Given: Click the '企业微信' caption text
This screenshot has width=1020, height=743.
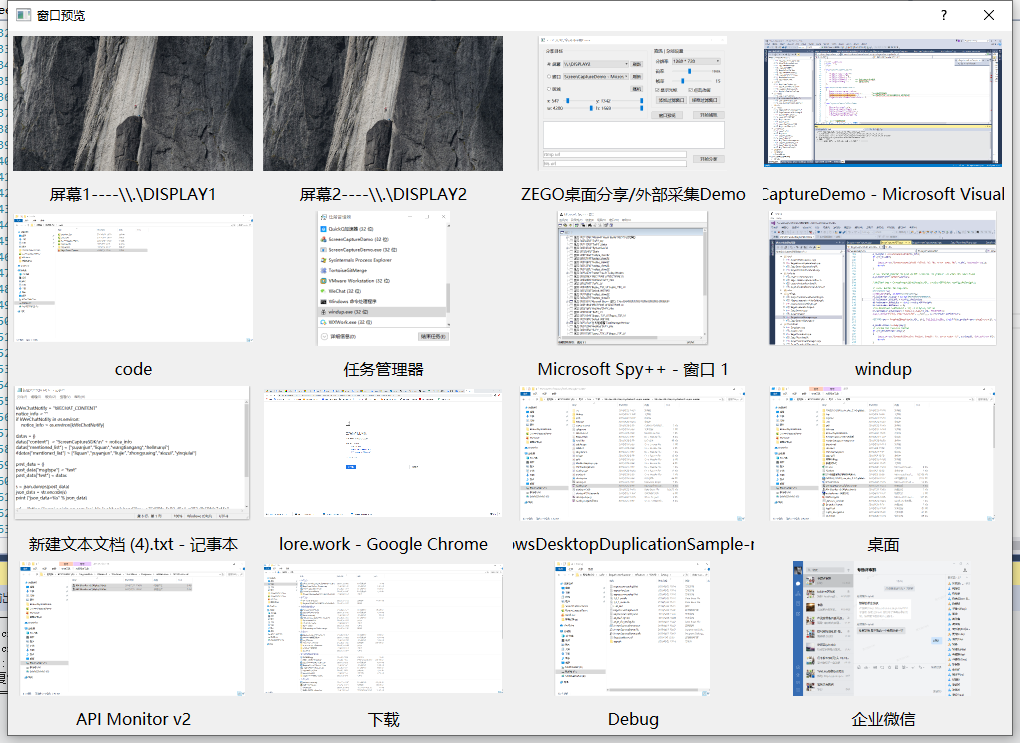Looking at the screenshot, I should pos(883,719).
